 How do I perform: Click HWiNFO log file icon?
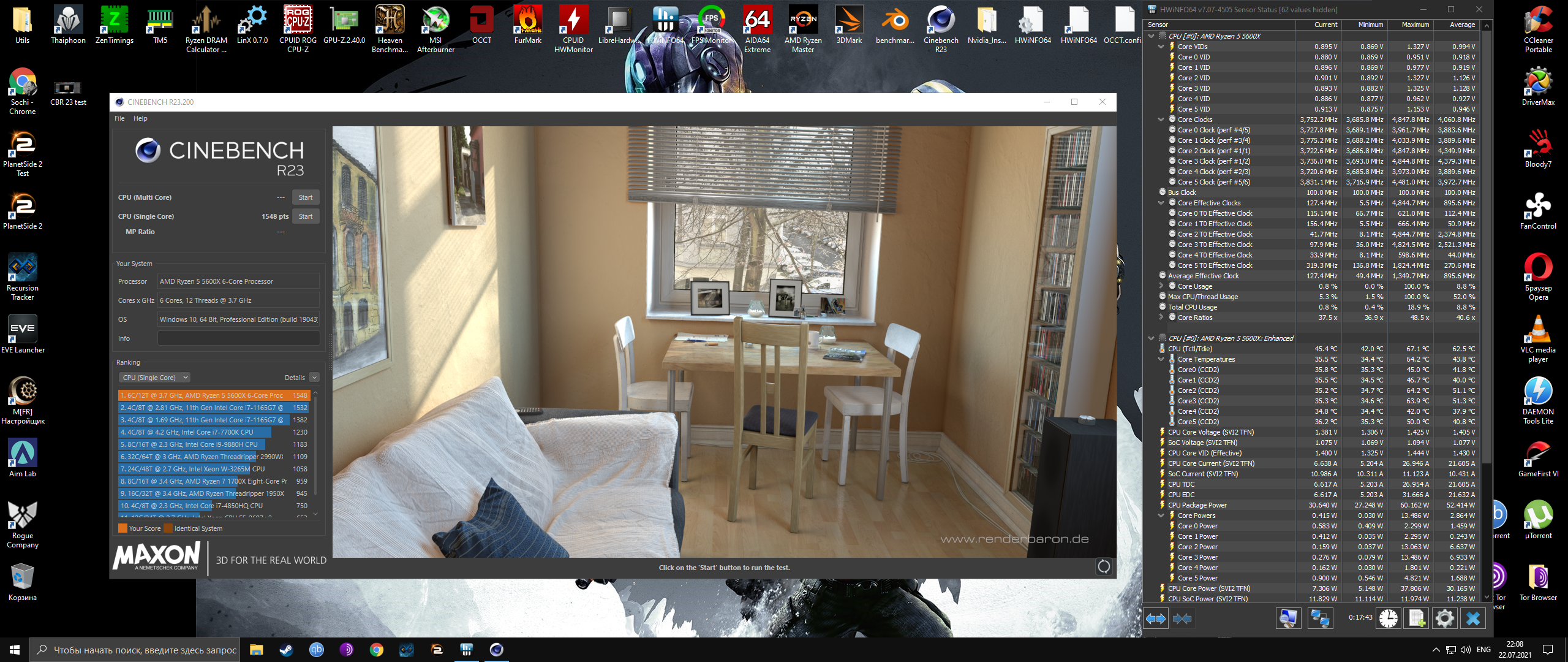(x=1417, y=618)
